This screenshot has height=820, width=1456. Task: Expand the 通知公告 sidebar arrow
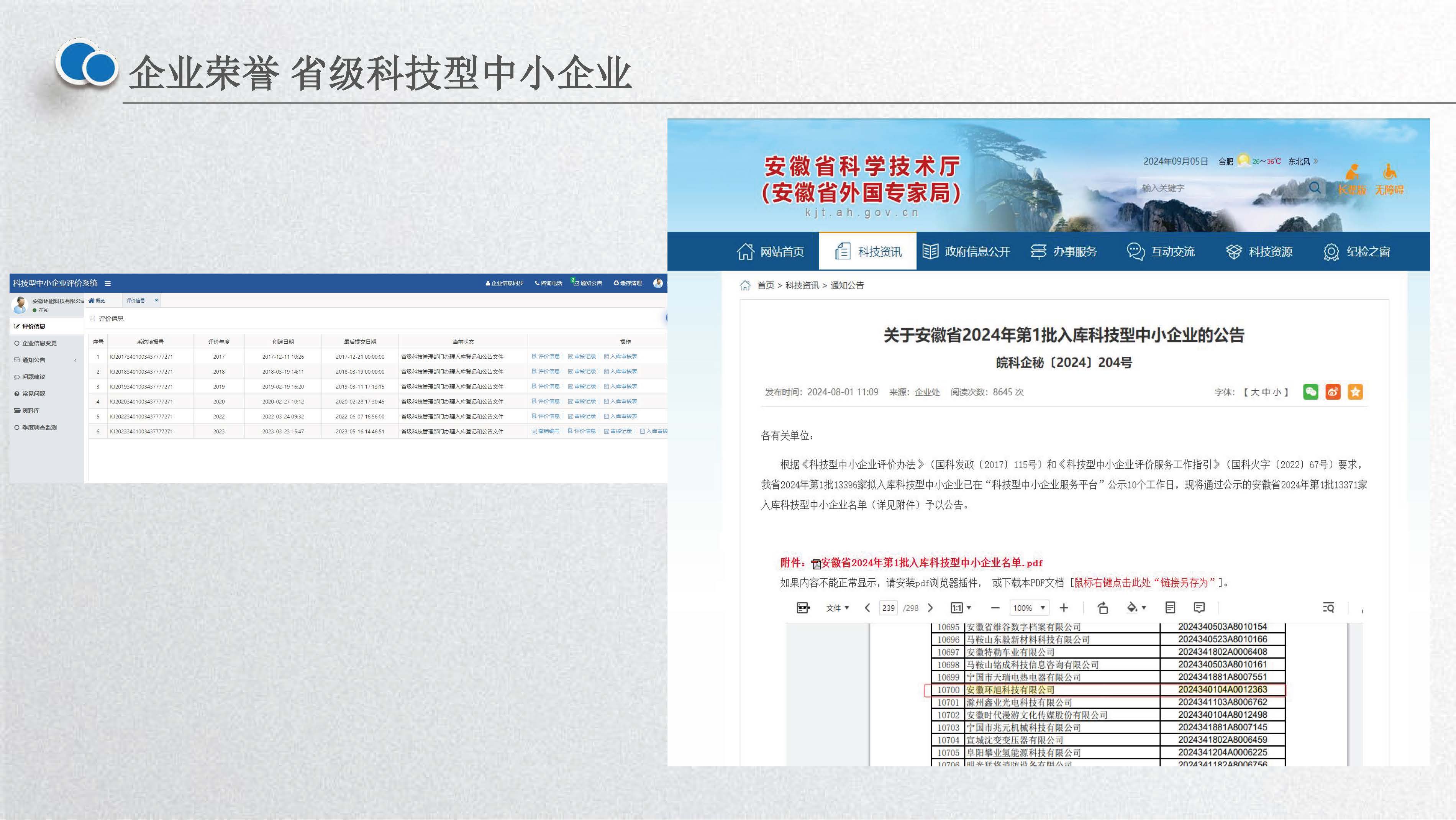75,360
